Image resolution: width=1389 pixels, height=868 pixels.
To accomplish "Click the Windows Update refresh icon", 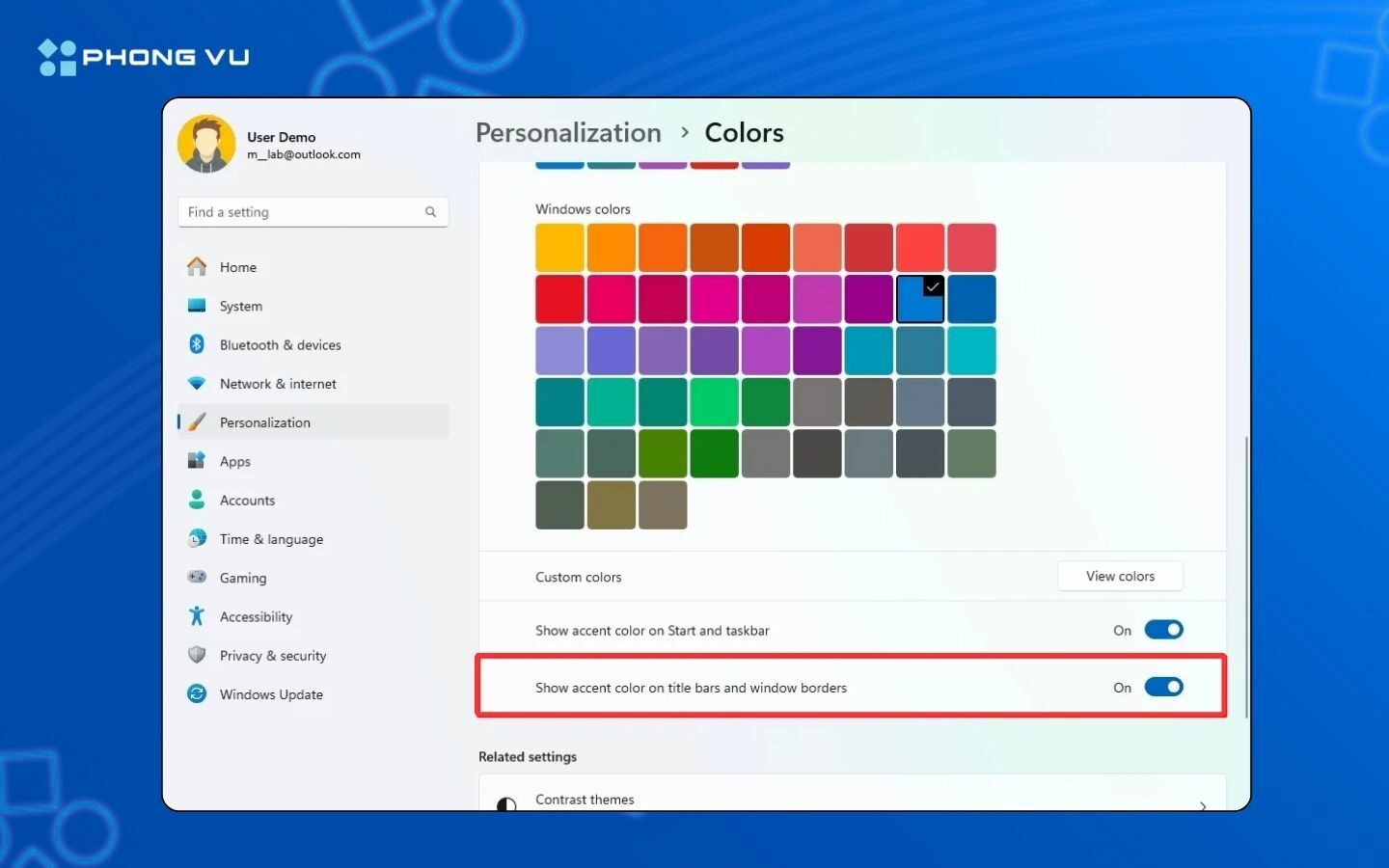I will (197, 693).
